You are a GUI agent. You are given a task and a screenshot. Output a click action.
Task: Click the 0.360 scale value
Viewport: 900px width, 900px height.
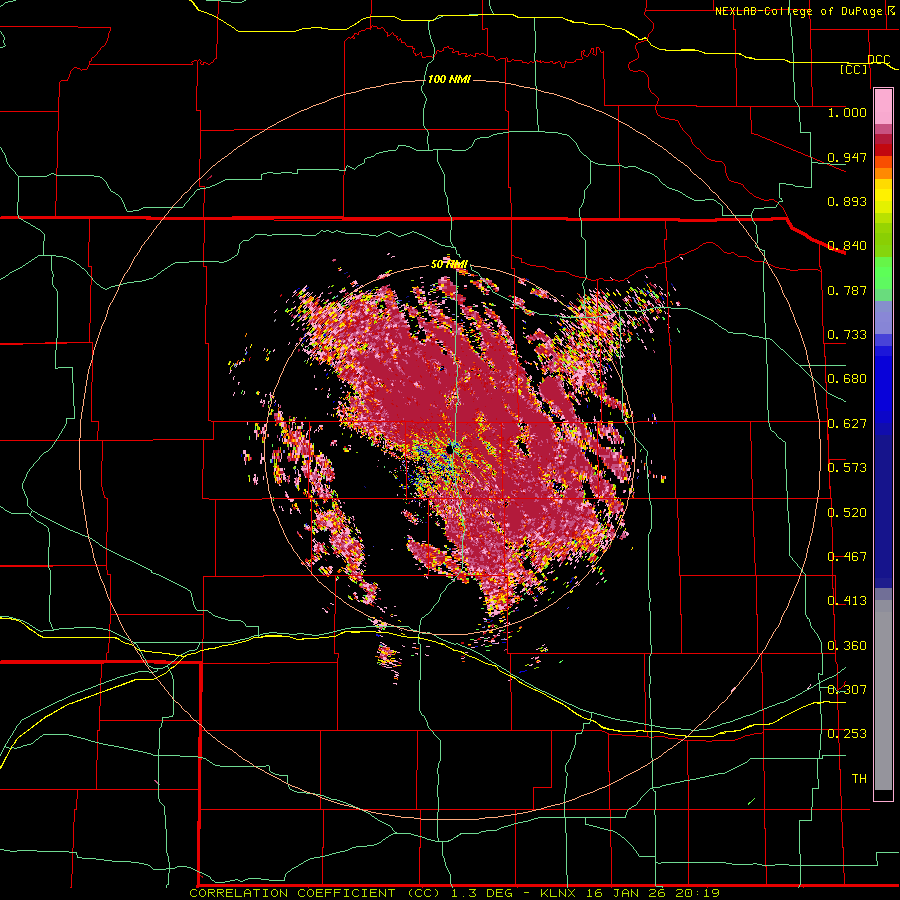(x=847, y=645)
